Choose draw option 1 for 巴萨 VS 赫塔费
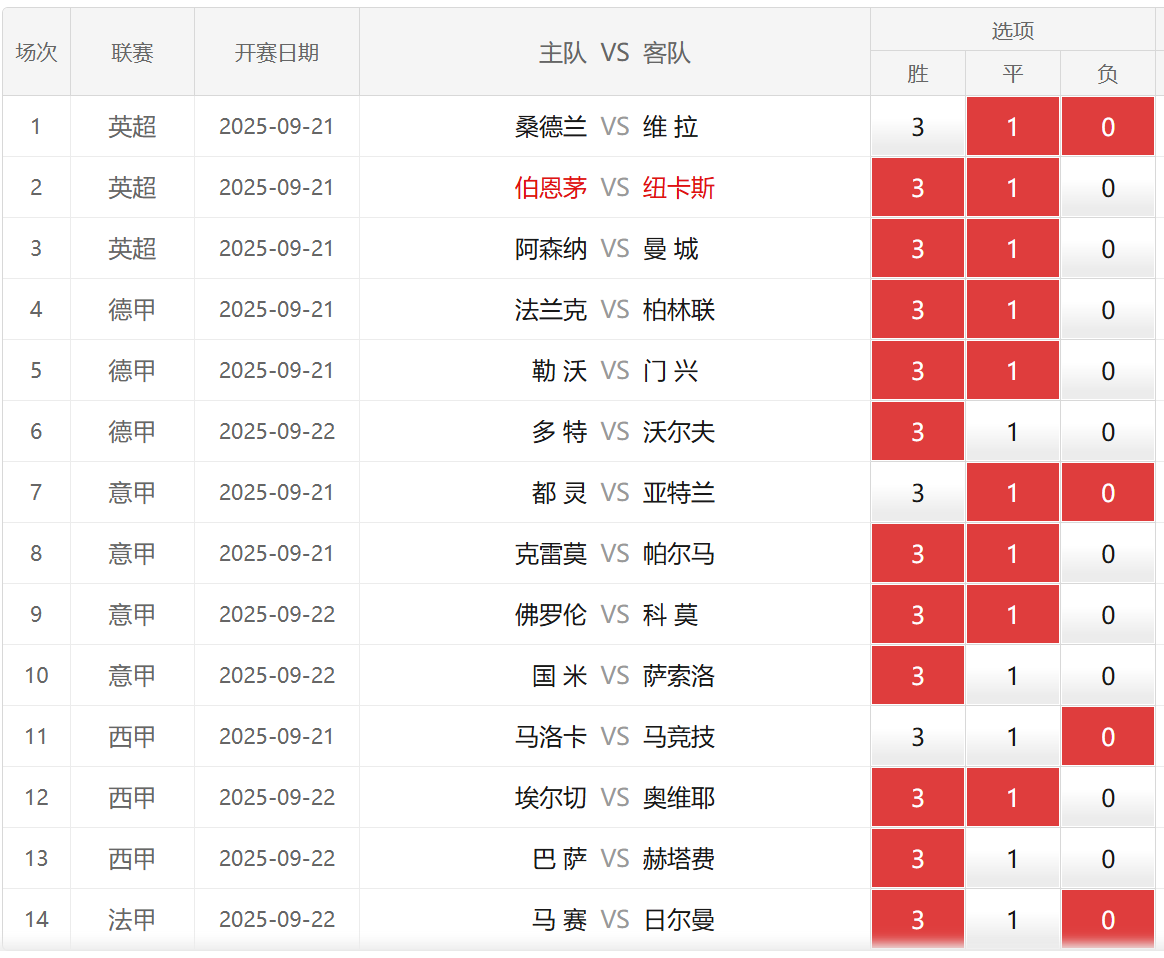This screenshot has width=1164, height=958. [x=1012, y=859]
